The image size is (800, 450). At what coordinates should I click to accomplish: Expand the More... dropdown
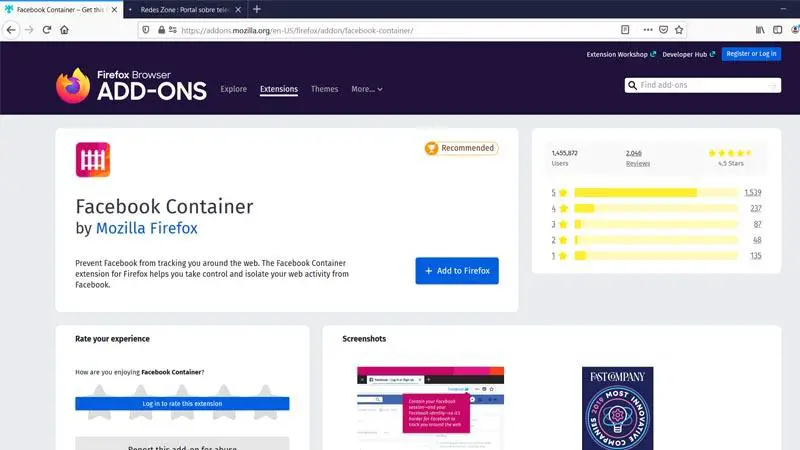(367, 89)
